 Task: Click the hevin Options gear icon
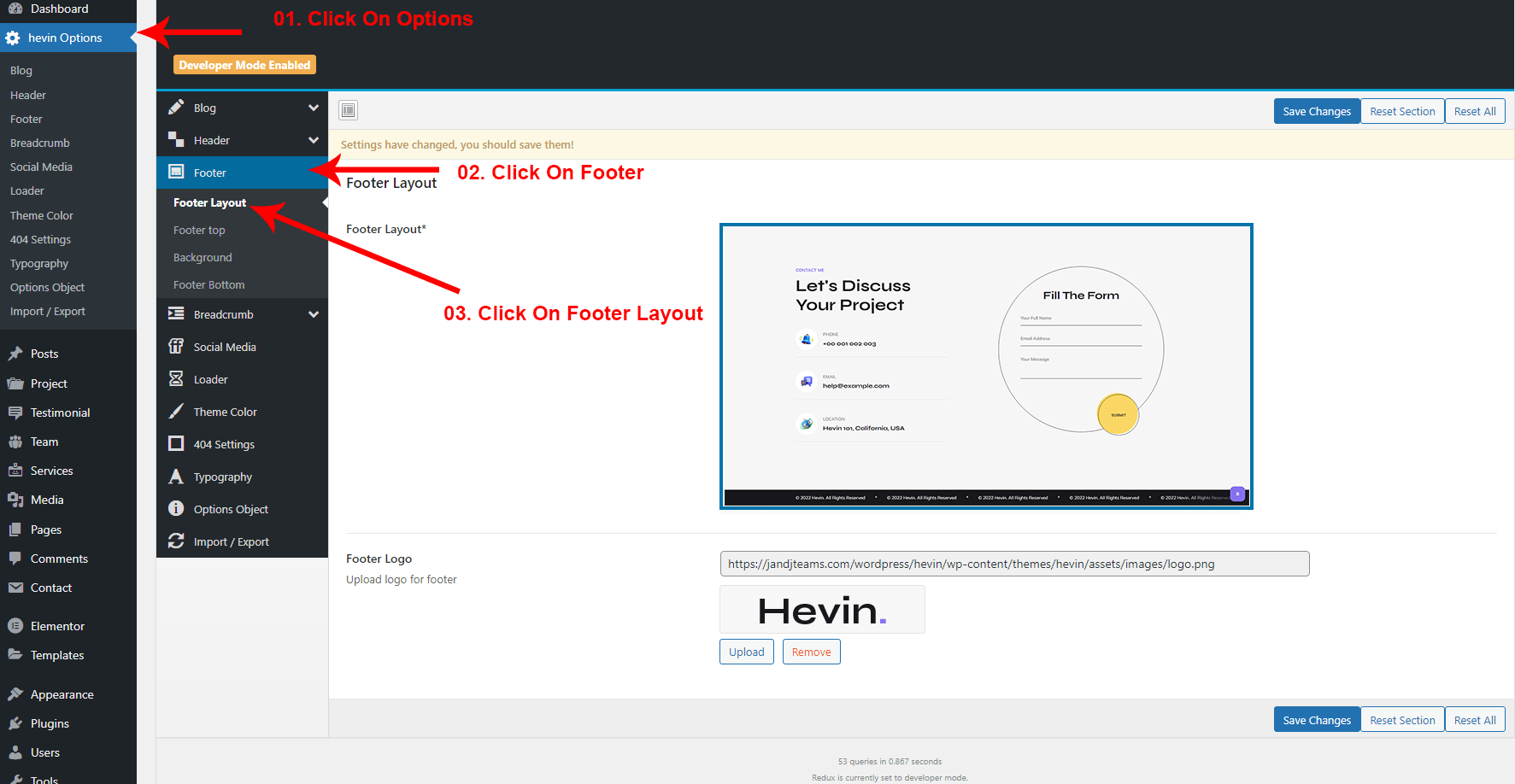13,38
